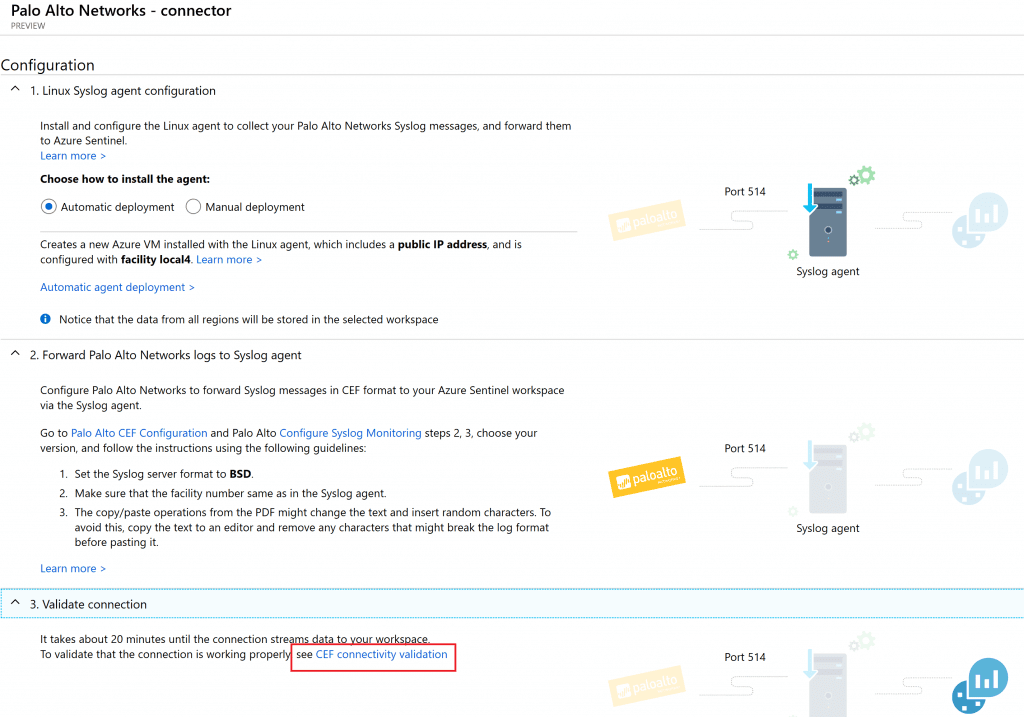
Task: Click Learn more under Linux agent description
Action: 72,156
